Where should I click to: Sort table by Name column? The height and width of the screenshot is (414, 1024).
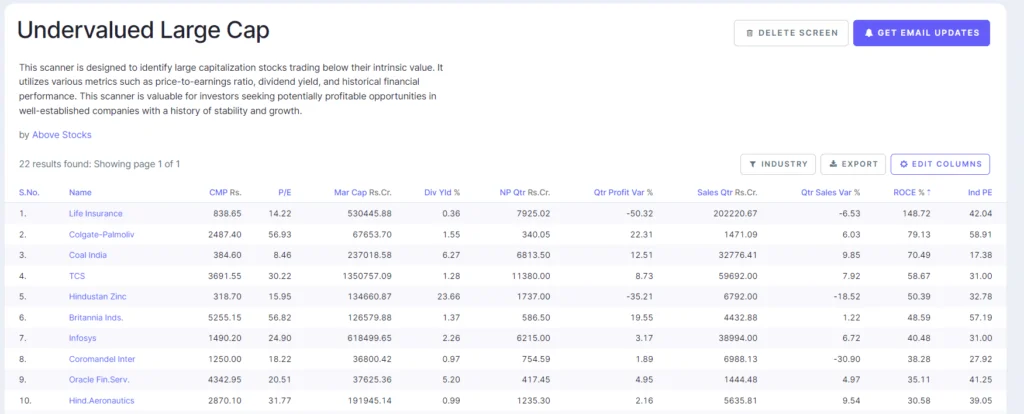80,192
